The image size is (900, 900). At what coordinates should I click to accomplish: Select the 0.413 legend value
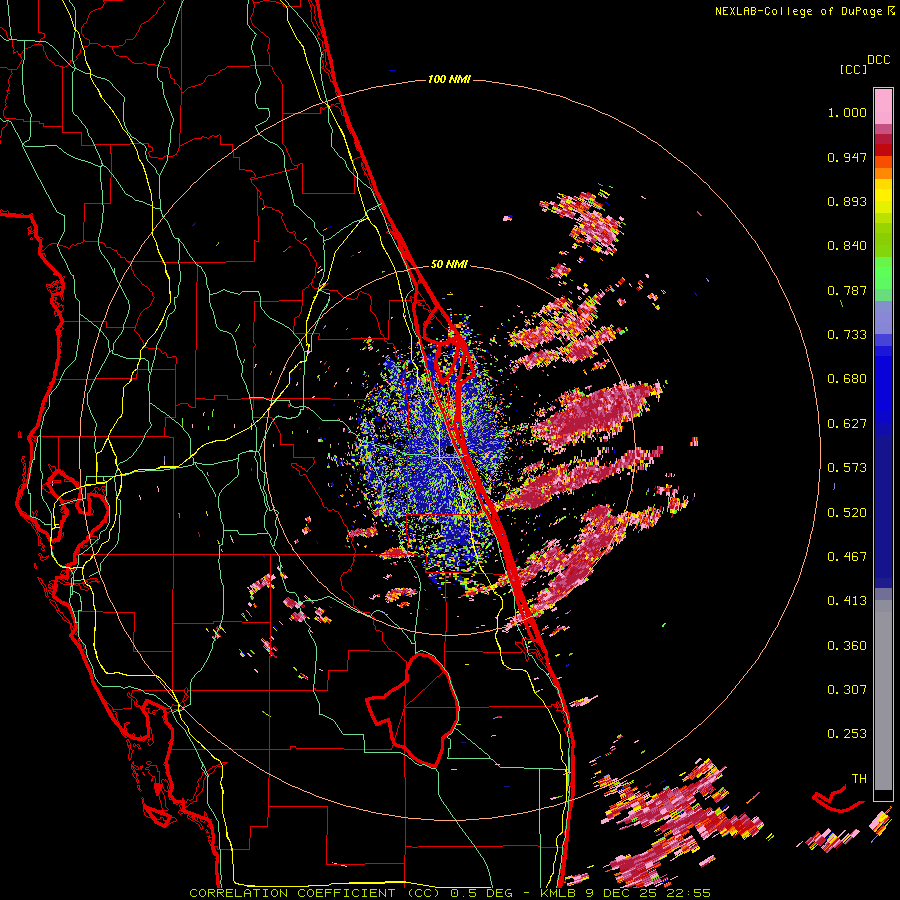coord(847,601)
